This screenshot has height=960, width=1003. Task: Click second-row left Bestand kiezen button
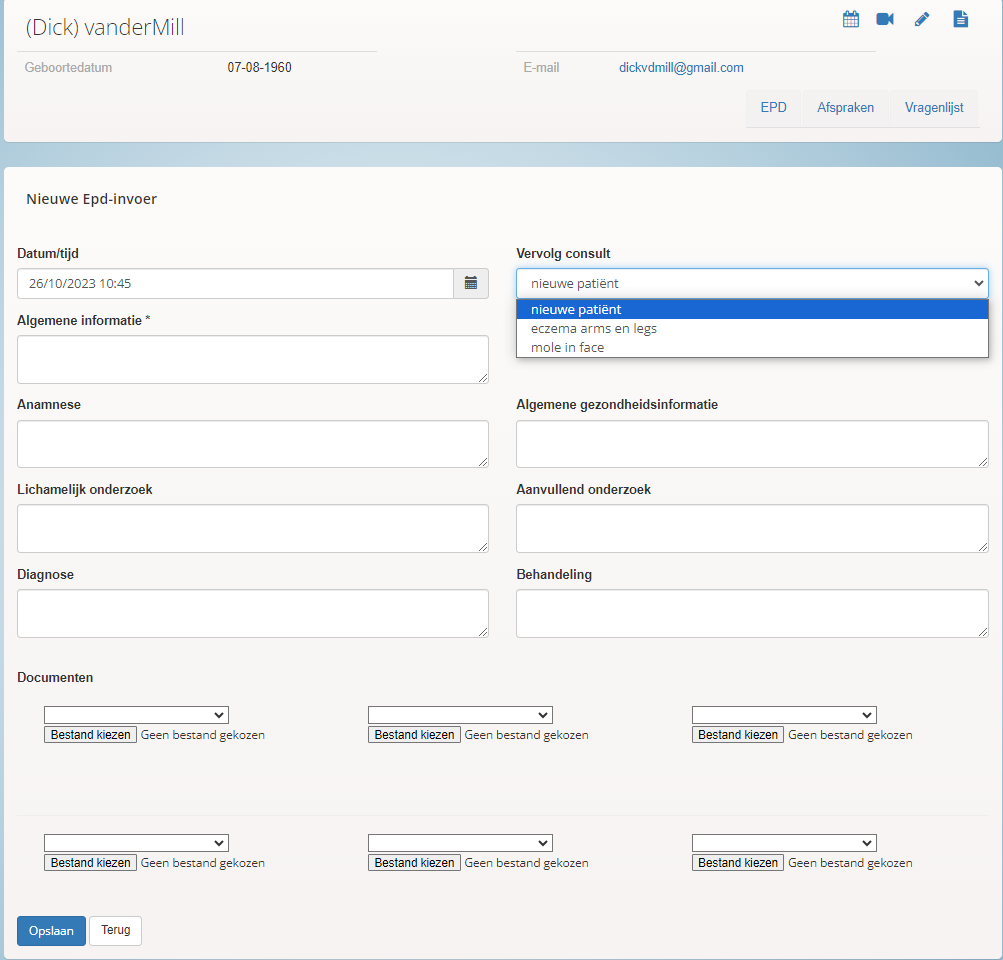coord(90,863)
